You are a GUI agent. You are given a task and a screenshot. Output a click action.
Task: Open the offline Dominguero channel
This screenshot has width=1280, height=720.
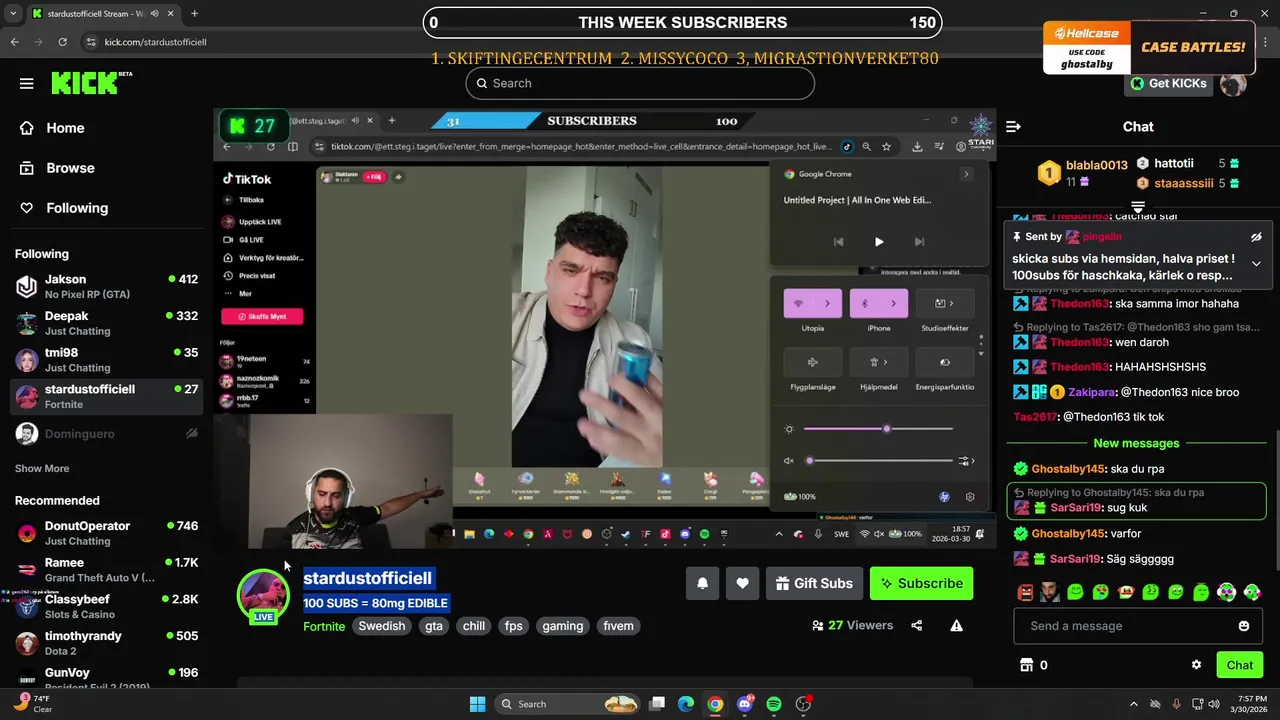[107, 434]
